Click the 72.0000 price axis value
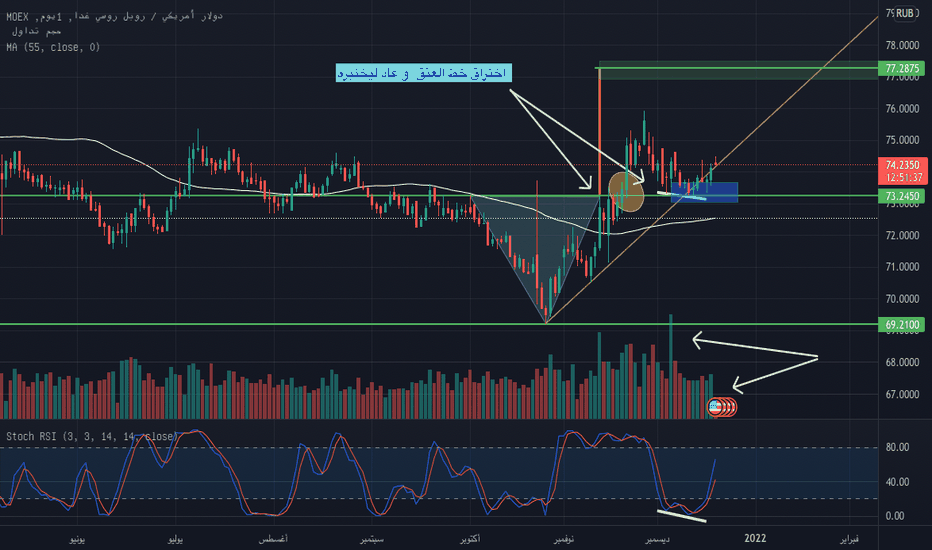The width and height of the screenshot is (932, 550). pyautogui.click(x=902, y=235)
